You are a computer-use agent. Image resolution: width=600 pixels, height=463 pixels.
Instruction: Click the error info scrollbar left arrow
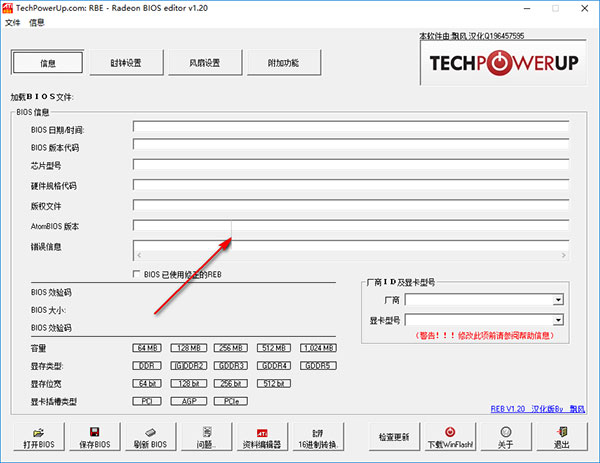tap(139, 255)
